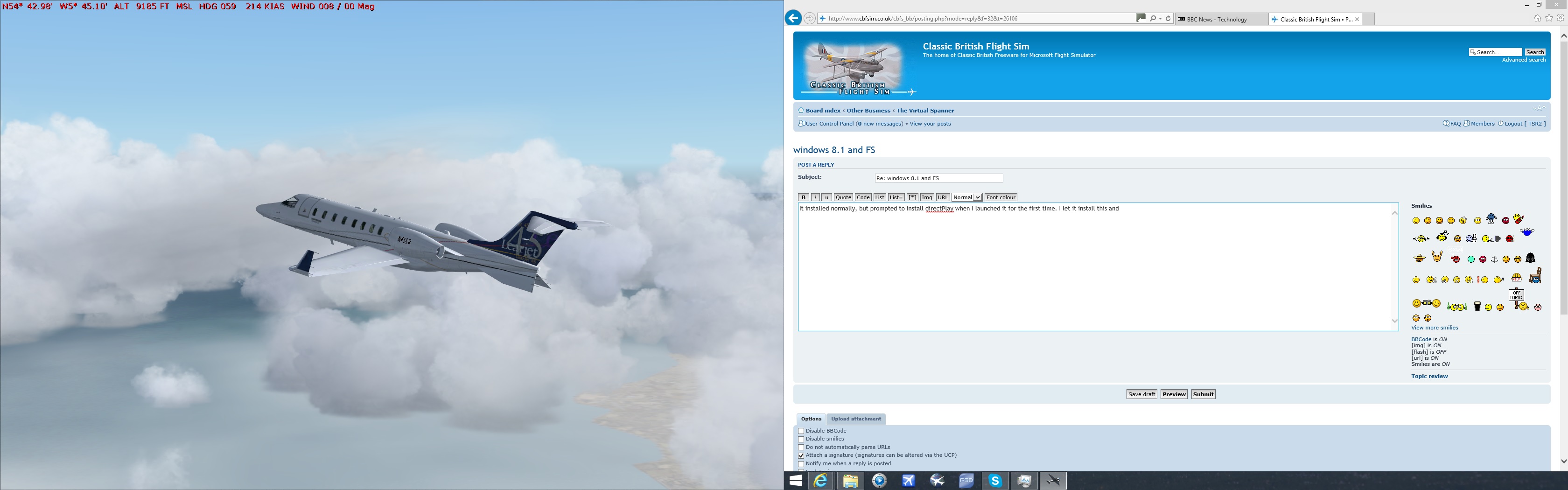Insert the HELP sign smiley
Screen dimensions: 1568x490
(1516, 278)
